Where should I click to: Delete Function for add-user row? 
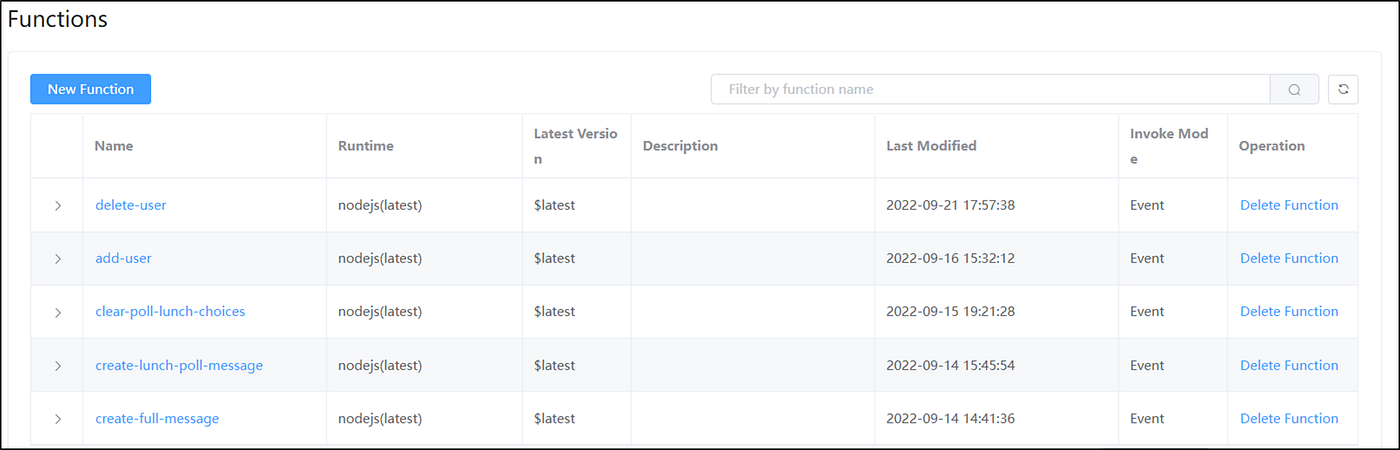coord(1289,258)
